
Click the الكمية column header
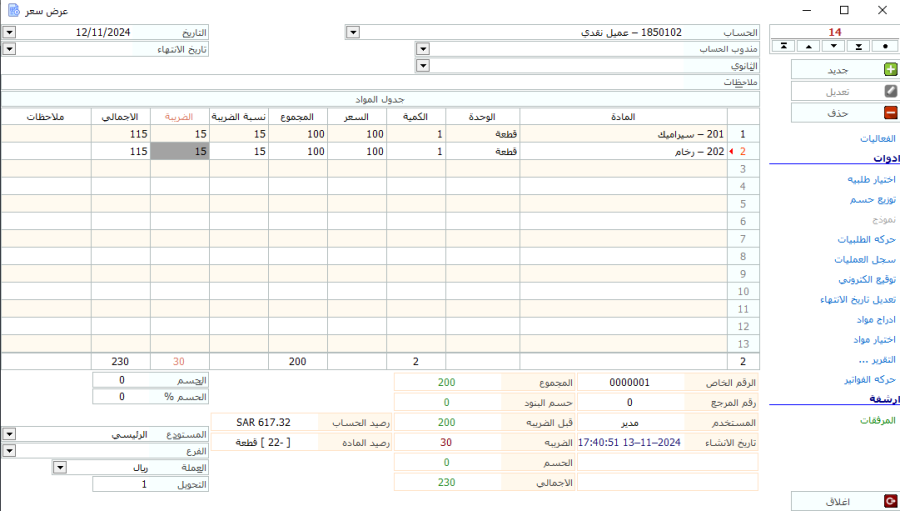pos(416,117)
